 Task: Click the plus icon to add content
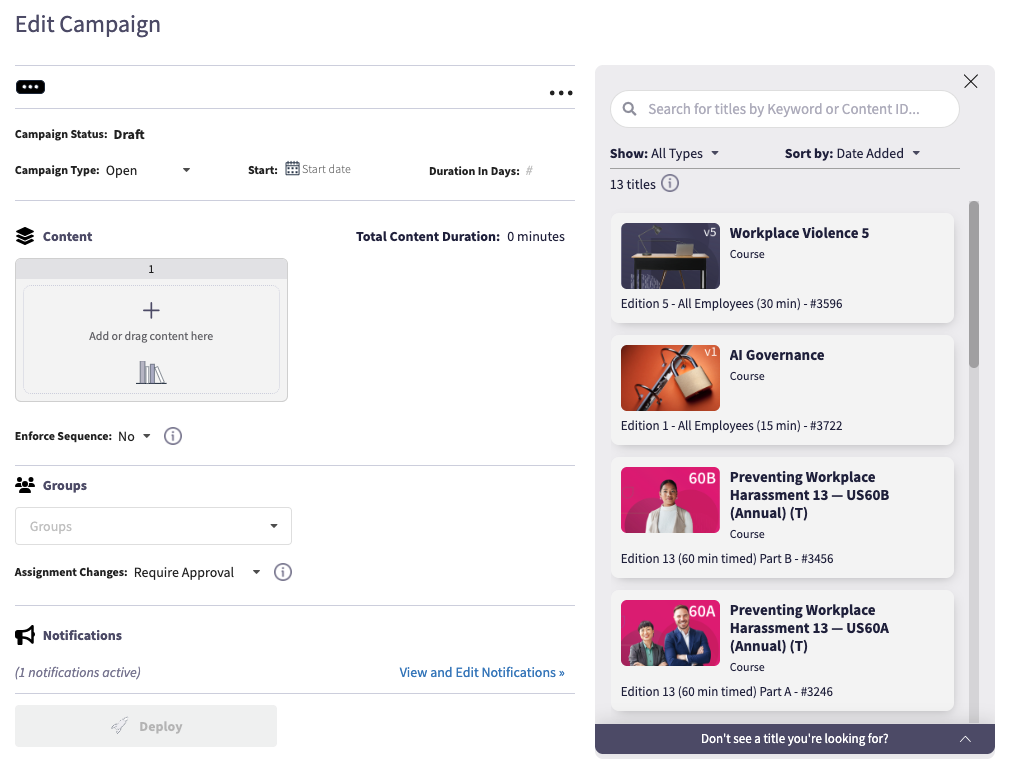(151, 311)
